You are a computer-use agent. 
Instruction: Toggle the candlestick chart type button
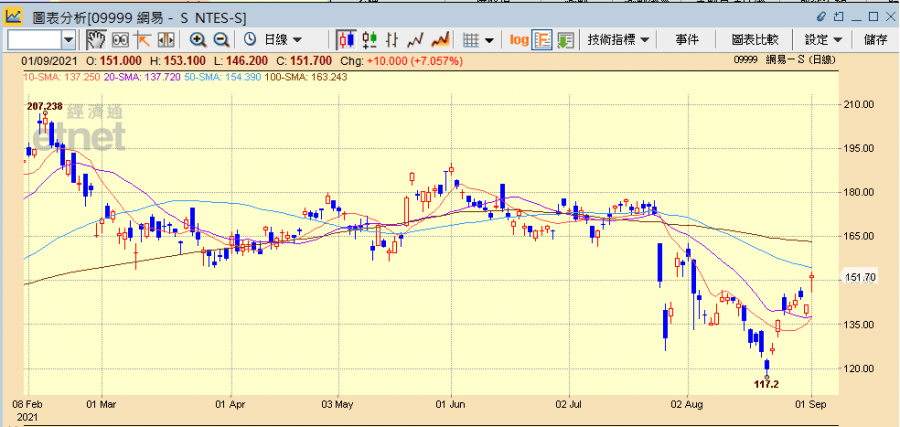(x=346, y=40)
